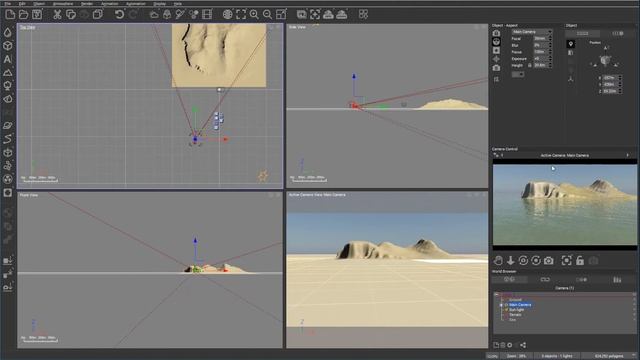The image size is (640, 360).
Task: Adjust the Blur value stepper
Action: [x=550, y=45]
